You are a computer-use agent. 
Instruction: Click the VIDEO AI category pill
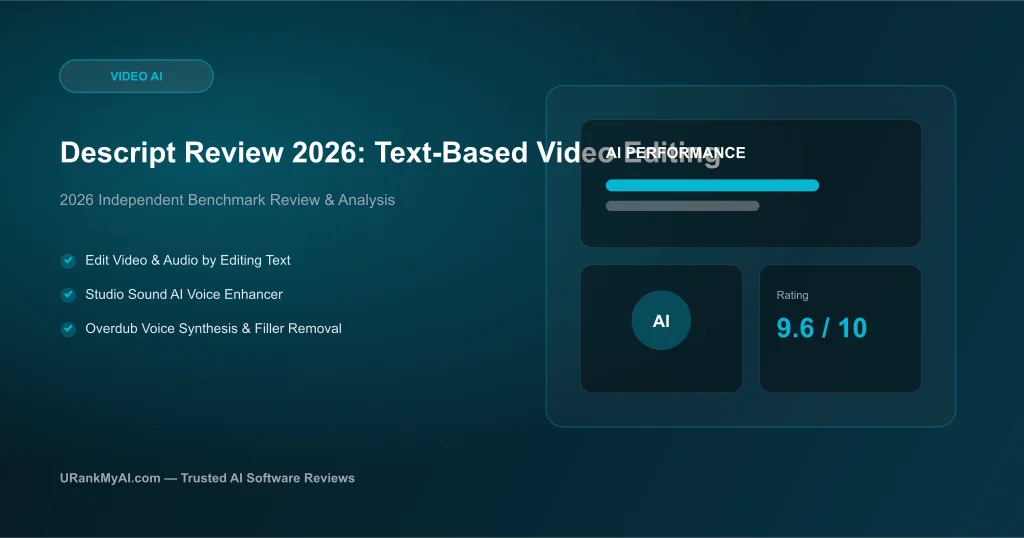(x=136, y=76)
